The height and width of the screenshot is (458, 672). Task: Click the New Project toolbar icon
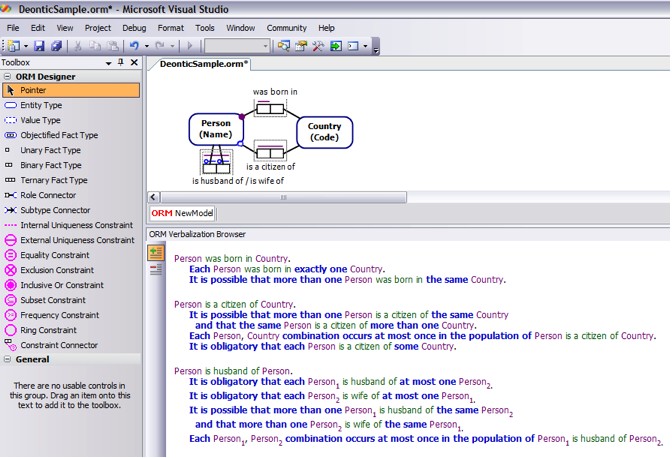click(14, 46)
